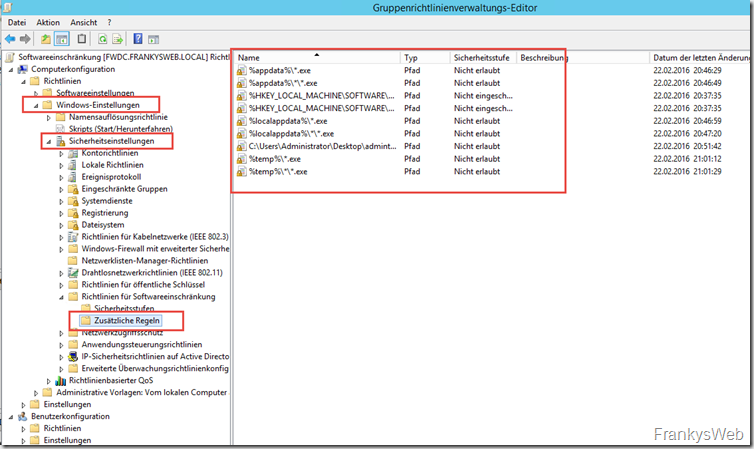Click the folder up one level icon
The height and width of the screenshot is (449, 754).
[x=46, y=39]
